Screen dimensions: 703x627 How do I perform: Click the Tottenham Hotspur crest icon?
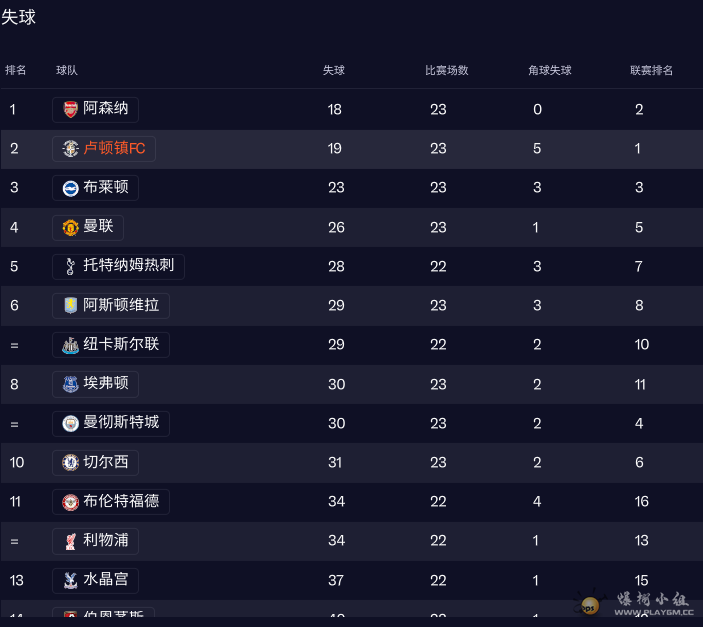(x=70, y=266)
